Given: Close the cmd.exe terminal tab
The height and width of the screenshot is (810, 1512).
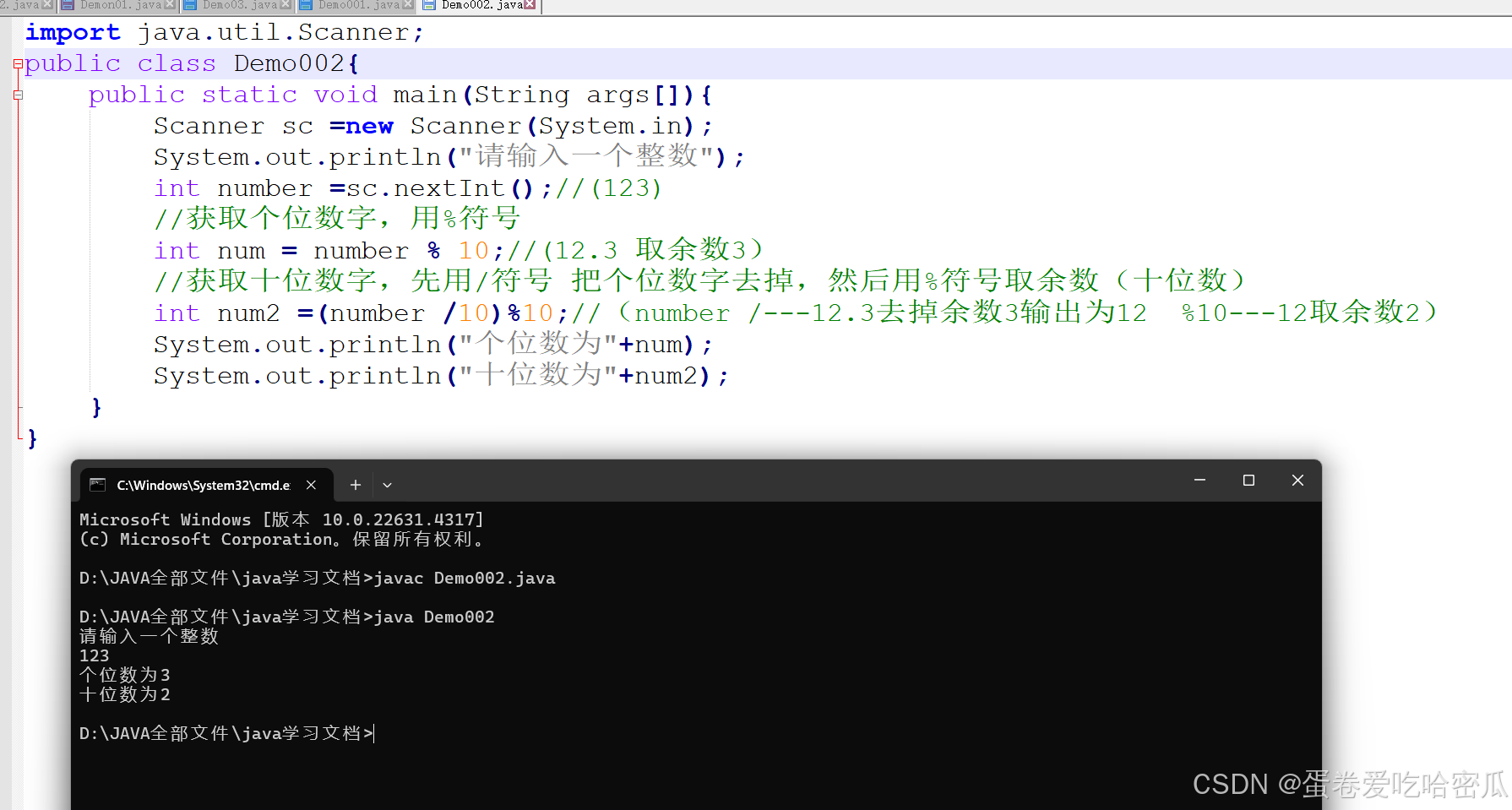Looking at the screenshot, I should point(311,485).
